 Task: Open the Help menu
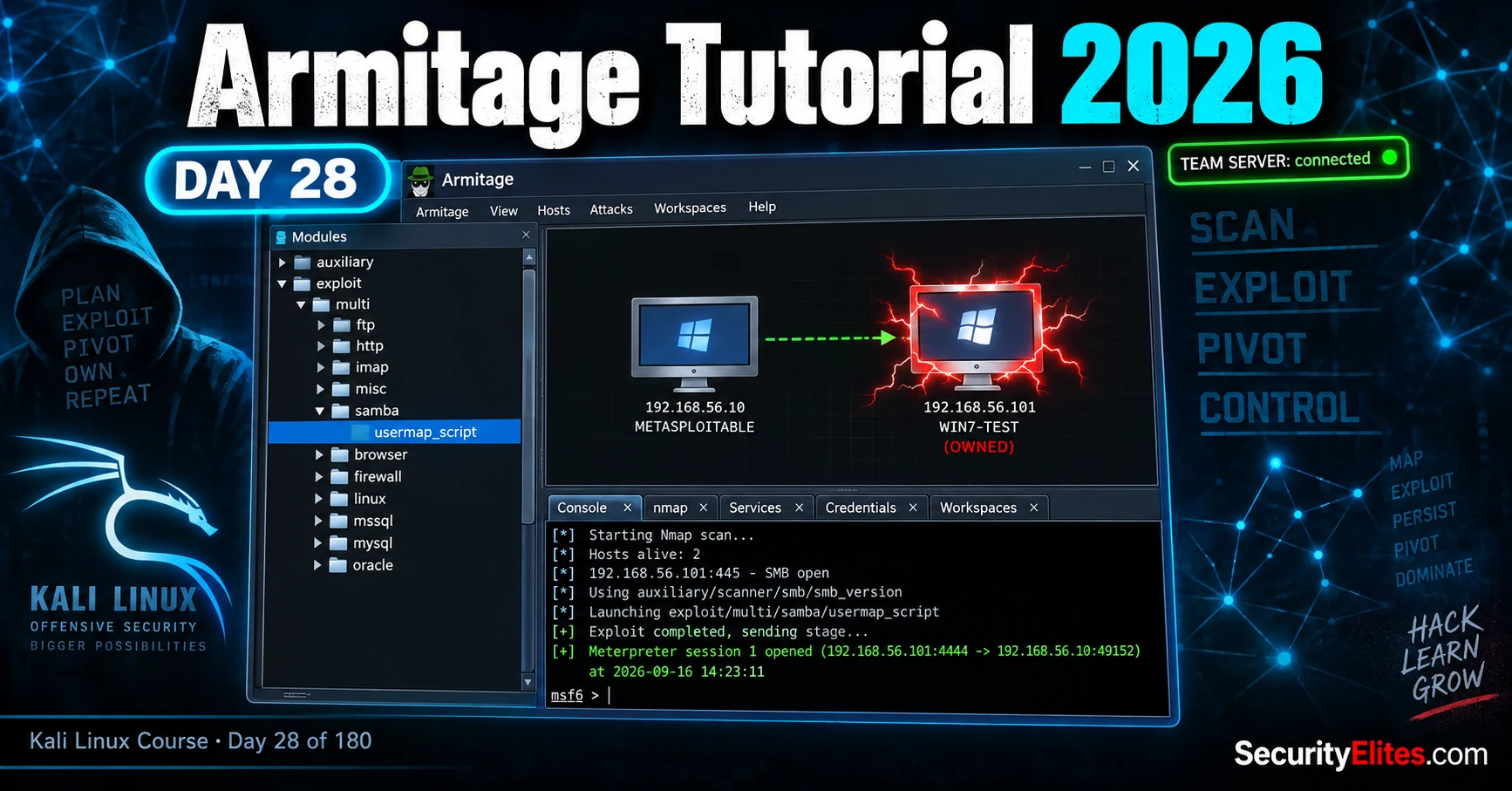(762, 207)
